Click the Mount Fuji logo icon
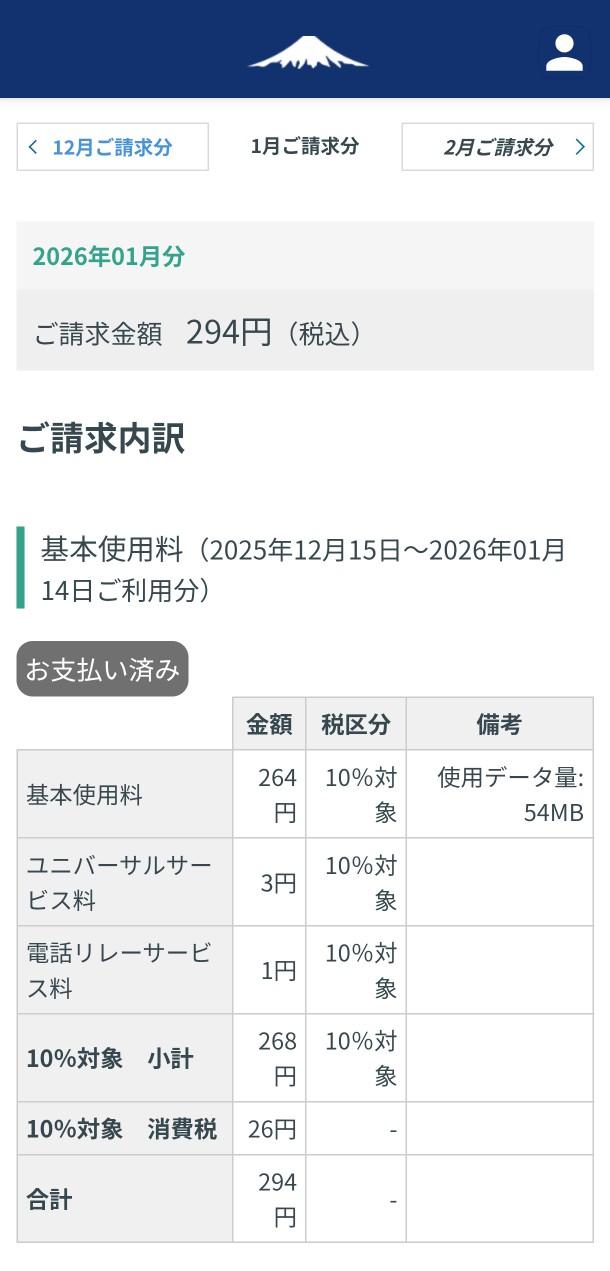The height and width of the screenshot is (1271, 610). (307, 53)
